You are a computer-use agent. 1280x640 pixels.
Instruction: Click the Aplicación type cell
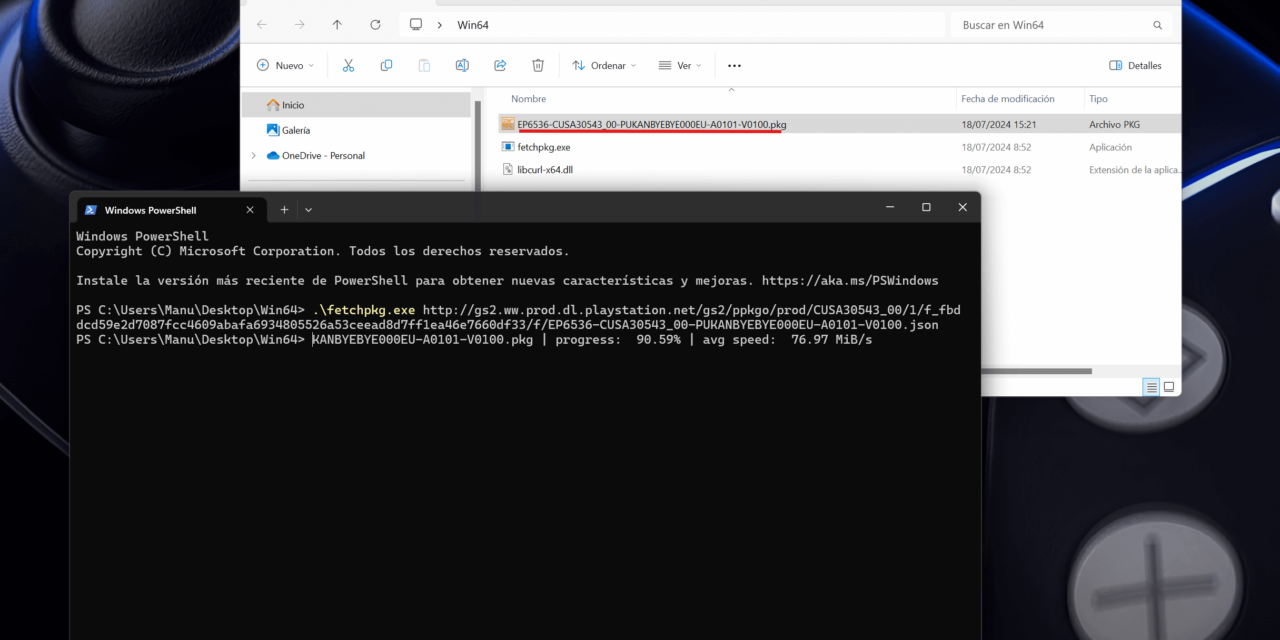(1110, 147)
